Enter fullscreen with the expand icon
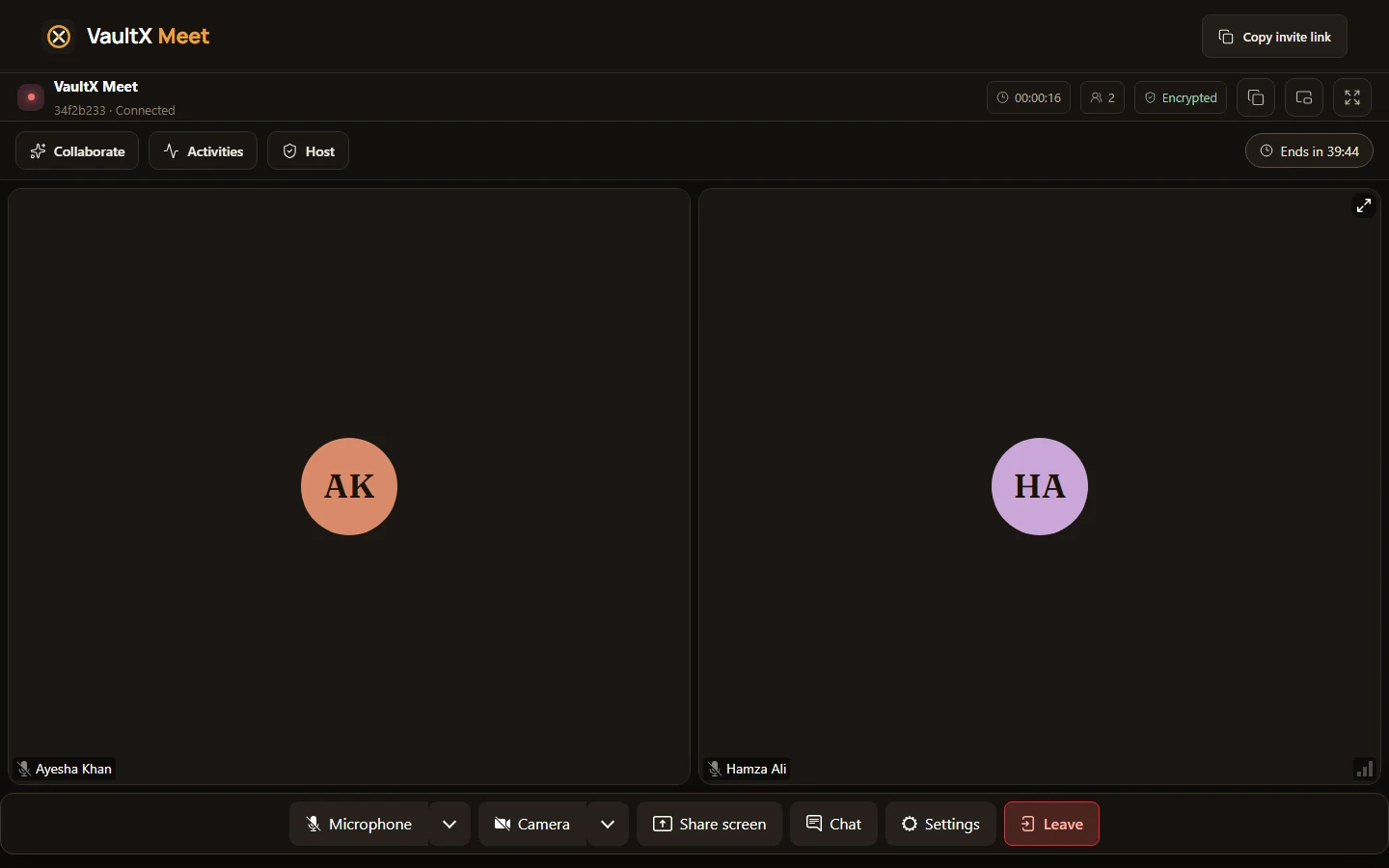 pyautogui.click(x=1352, y=97)
